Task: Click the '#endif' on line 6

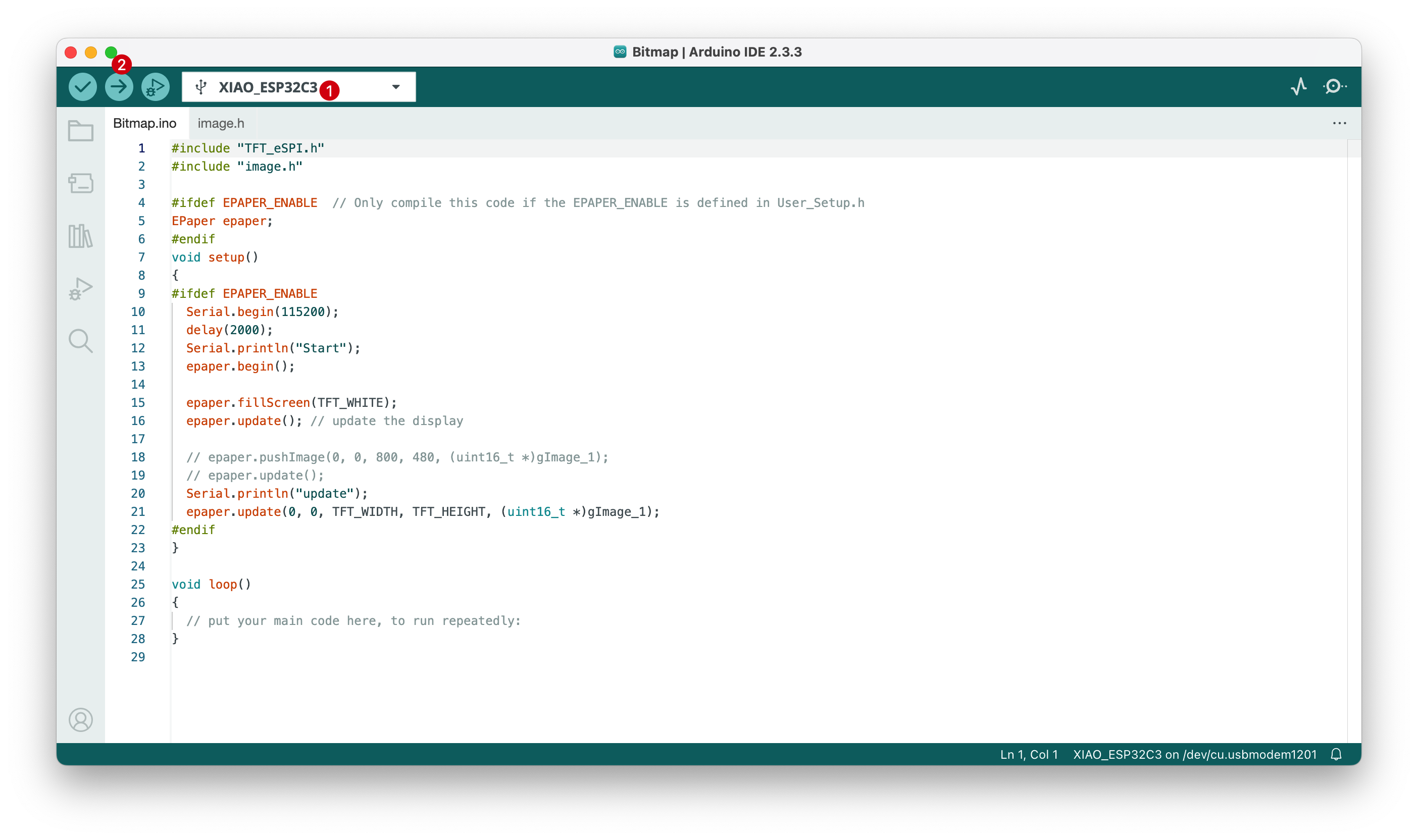Action: tap(193, 239)
